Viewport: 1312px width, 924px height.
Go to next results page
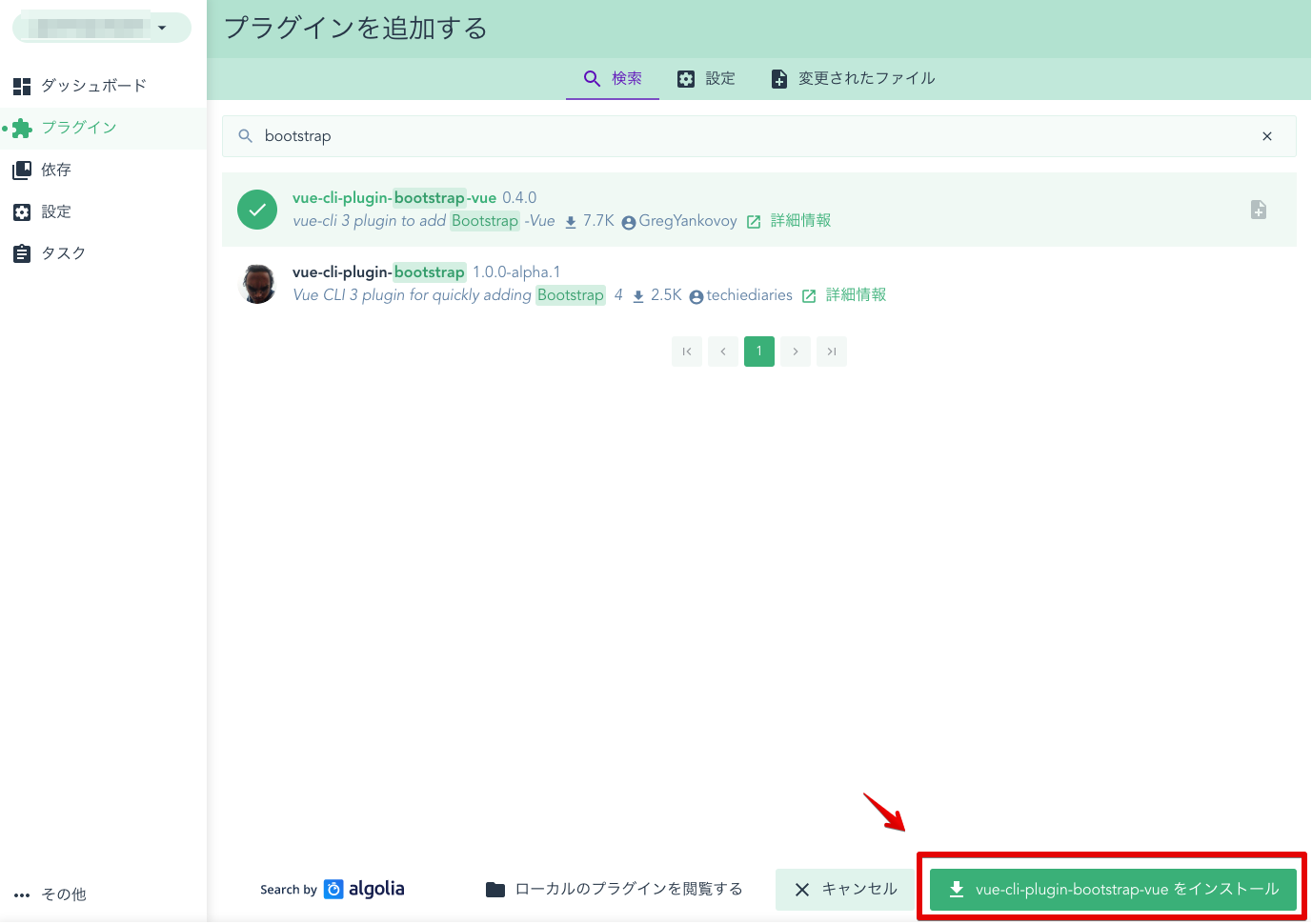[796, 352]
